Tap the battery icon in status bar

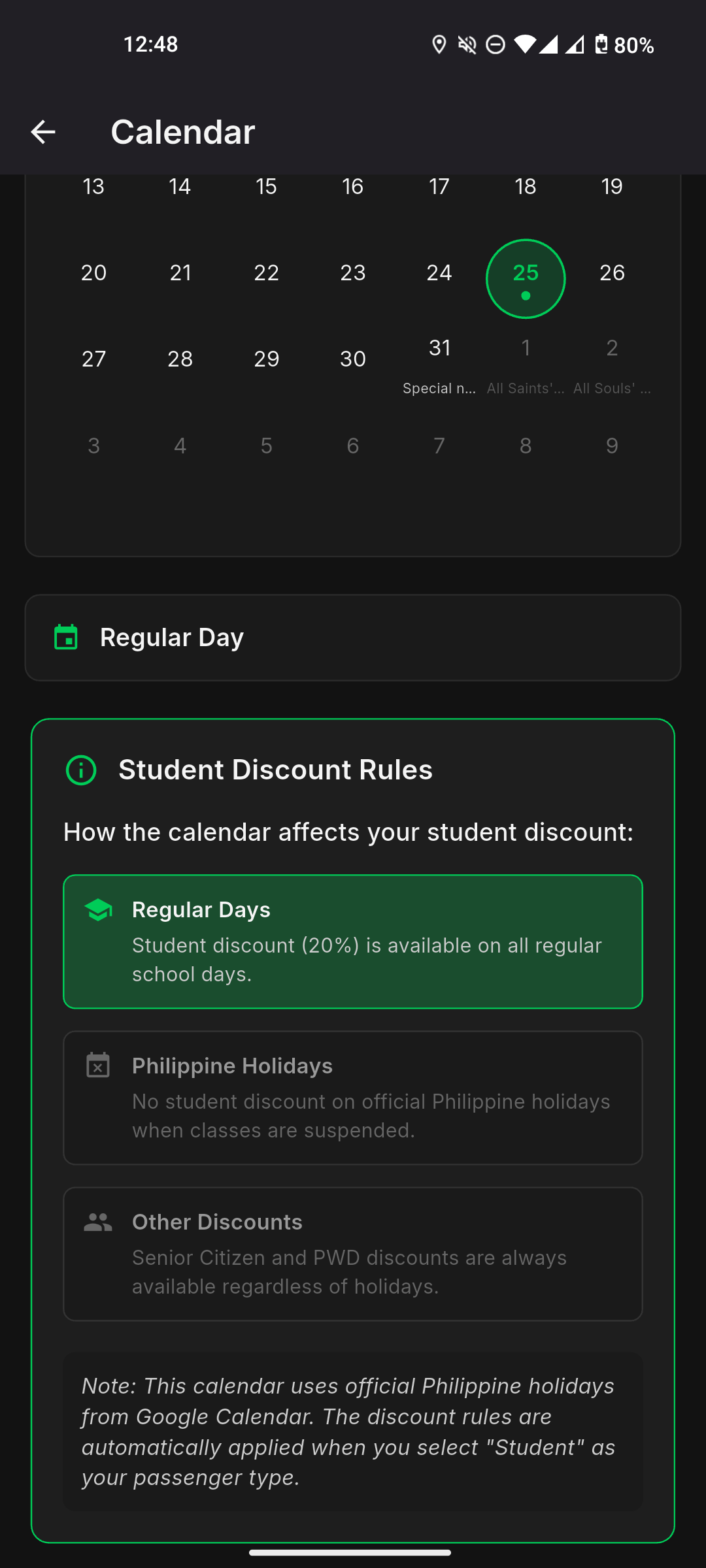coord(601,44)
